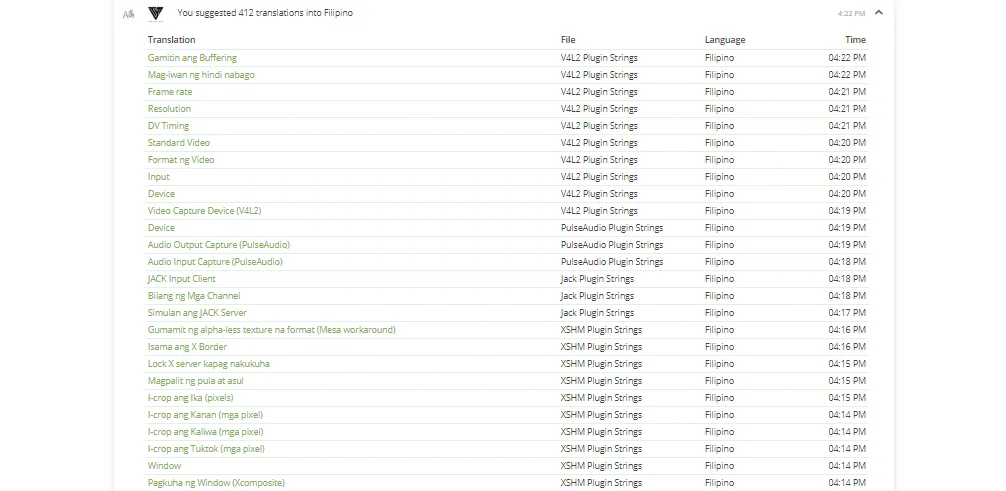This screenshot has width=1006, height=491.
Task: Open 'I-crop ang Tuktok (mga pixel)' translation
Action: pos(206,449)
